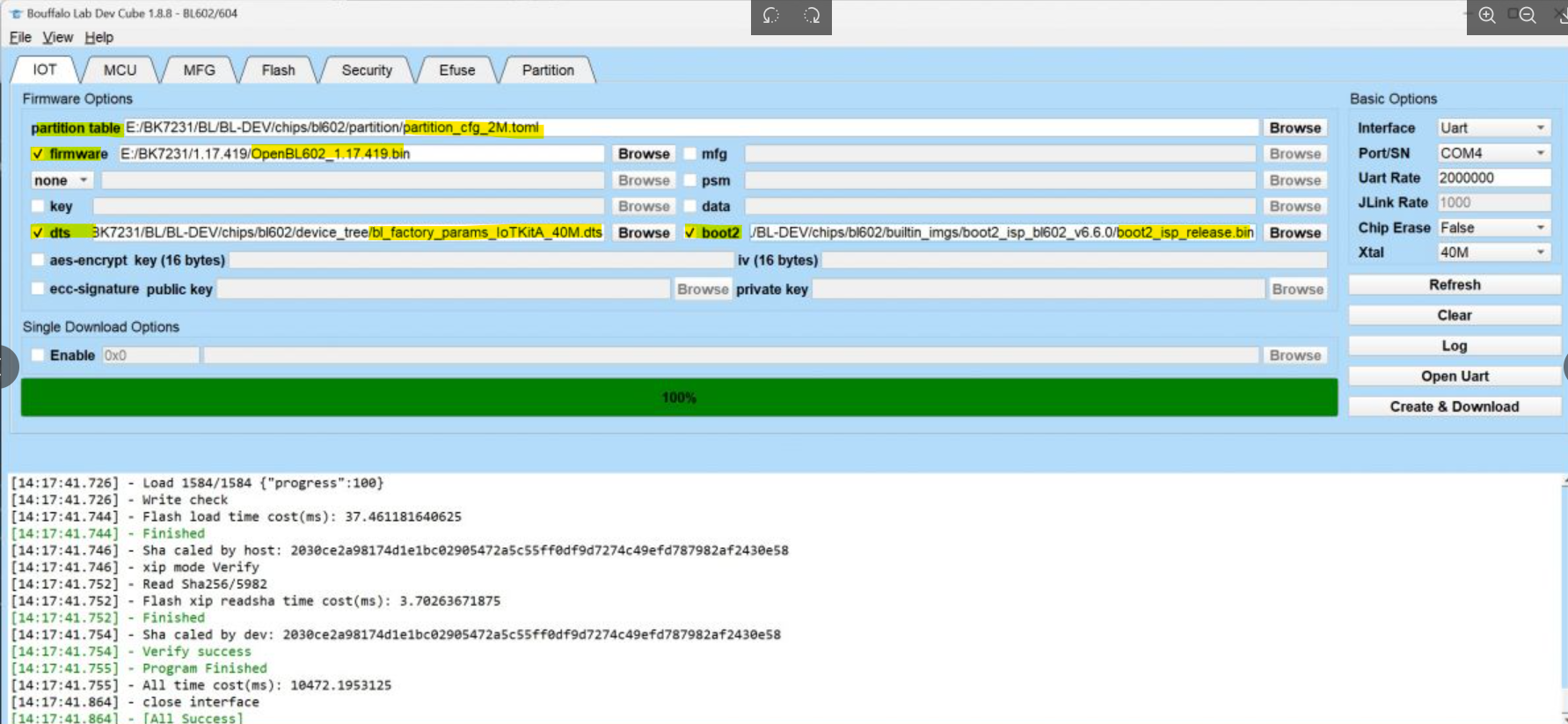Viewport: 1568px width, 724px height.
Task: Click the Clear button
Action: 1455,315
